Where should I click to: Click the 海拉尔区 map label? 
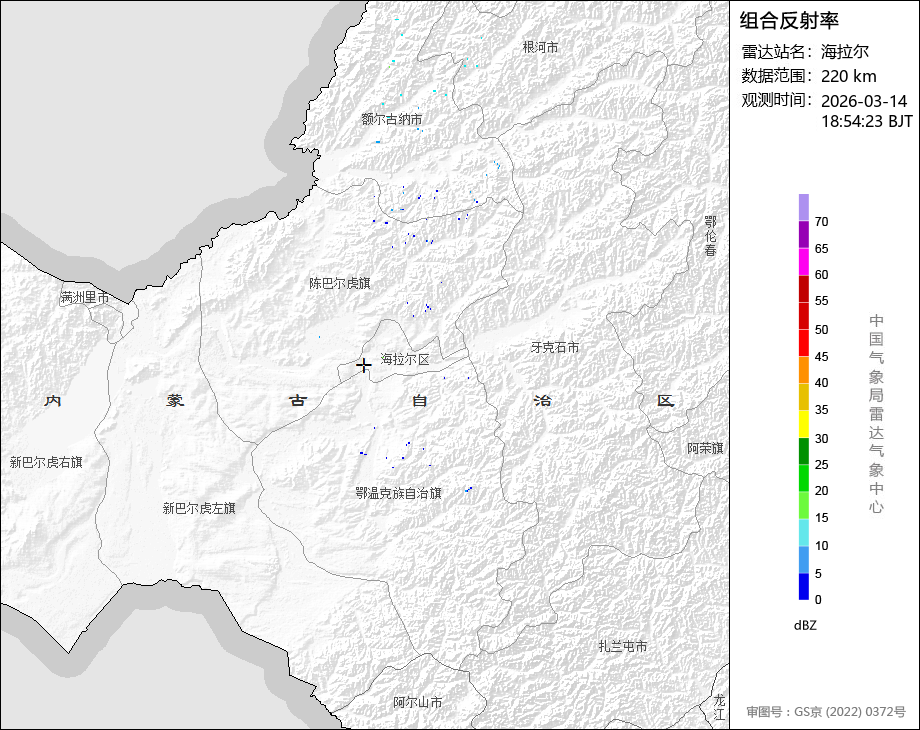(x=405, y=359)
